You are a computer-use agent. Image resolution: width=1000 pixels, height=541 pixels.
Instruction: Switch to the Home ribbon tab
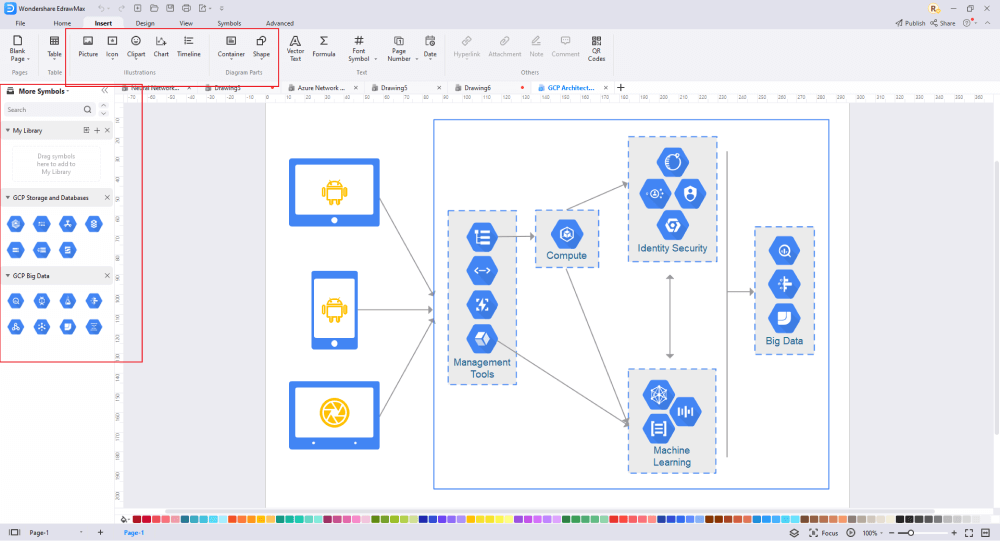pyautogui.click(x=62, y=23)
